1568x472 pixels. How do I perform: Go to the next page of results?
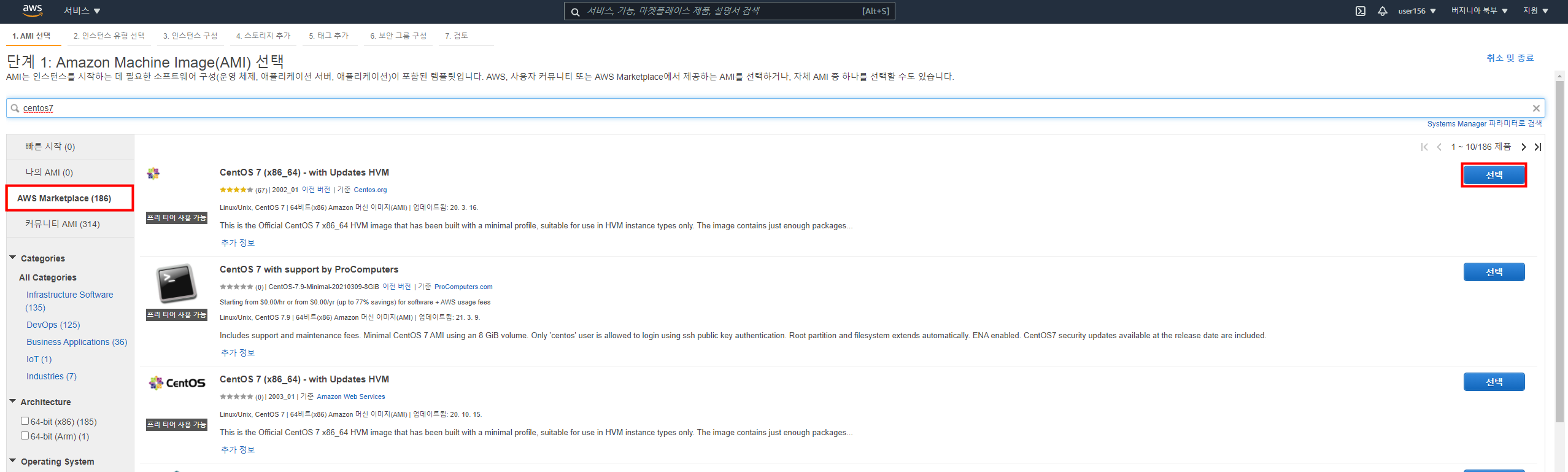tap(1523, 147)
